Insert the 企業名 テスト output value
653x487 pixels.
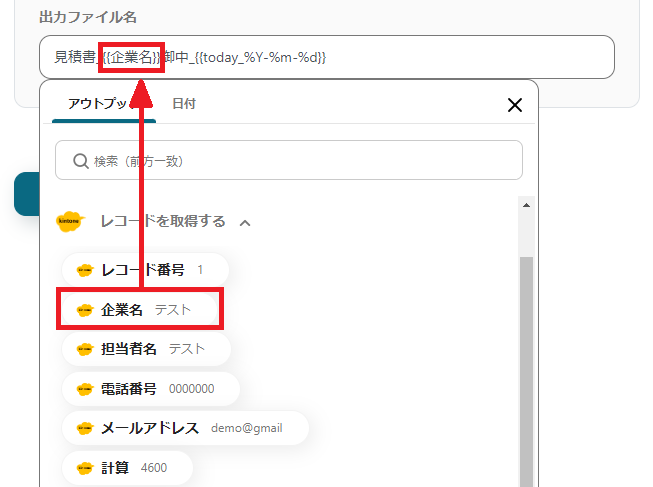click(x=140, y=310)
